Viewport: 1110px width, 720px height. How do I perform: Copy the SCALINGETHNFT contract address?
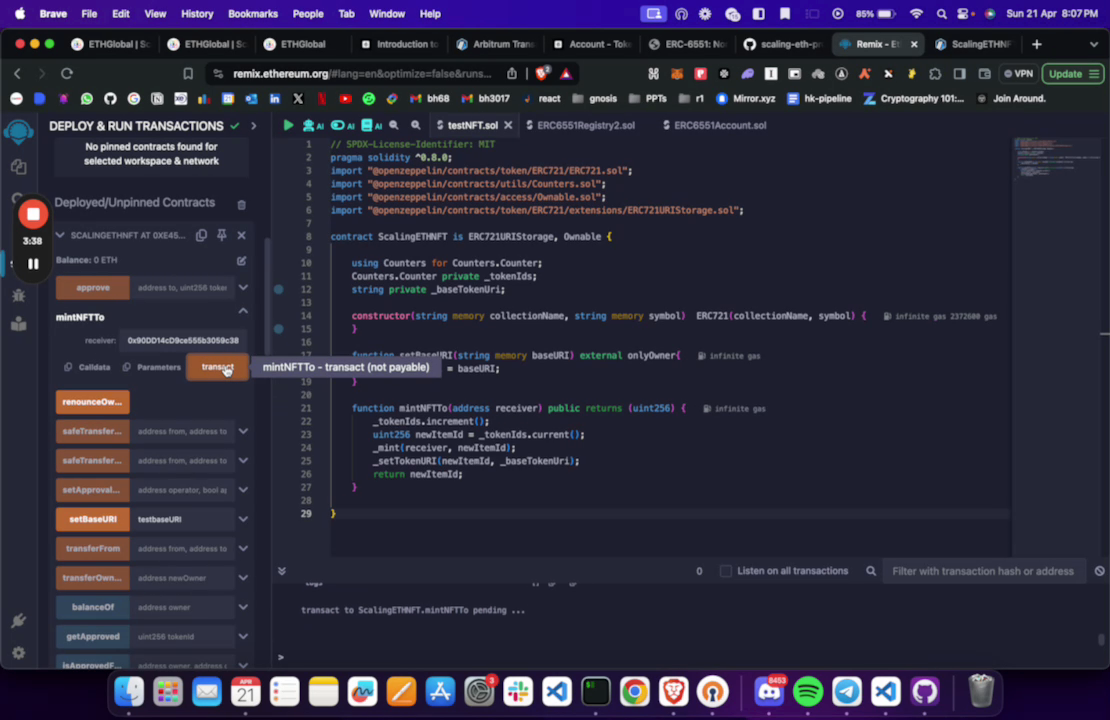pyautogui.click(x=202, y=235)
